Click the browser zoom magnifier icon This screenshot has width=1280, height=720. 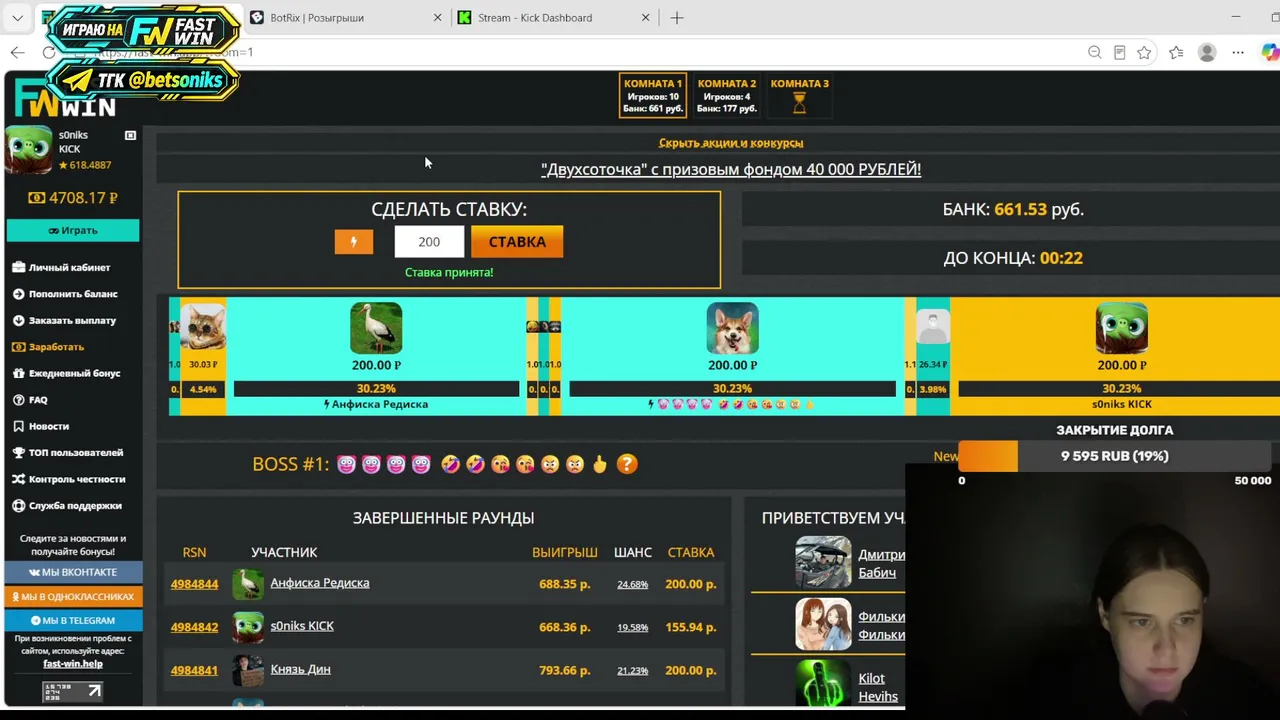1094,52
